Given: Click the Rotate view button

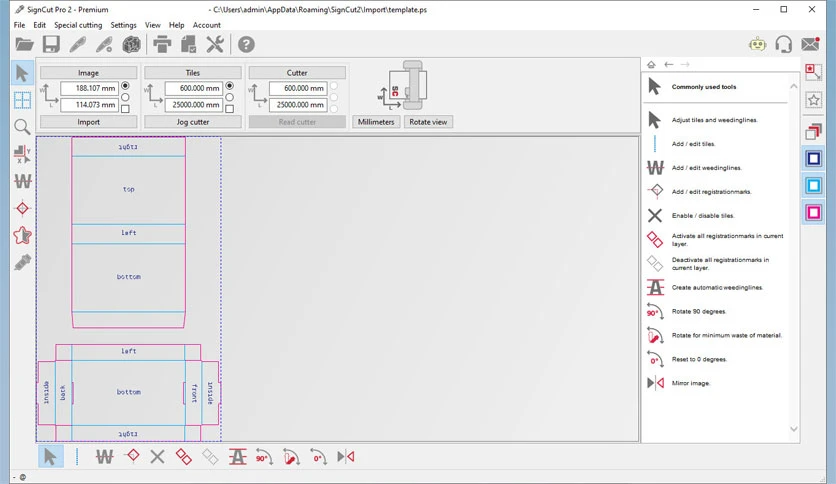Looking at the screenshot, I should coord(428,122).
